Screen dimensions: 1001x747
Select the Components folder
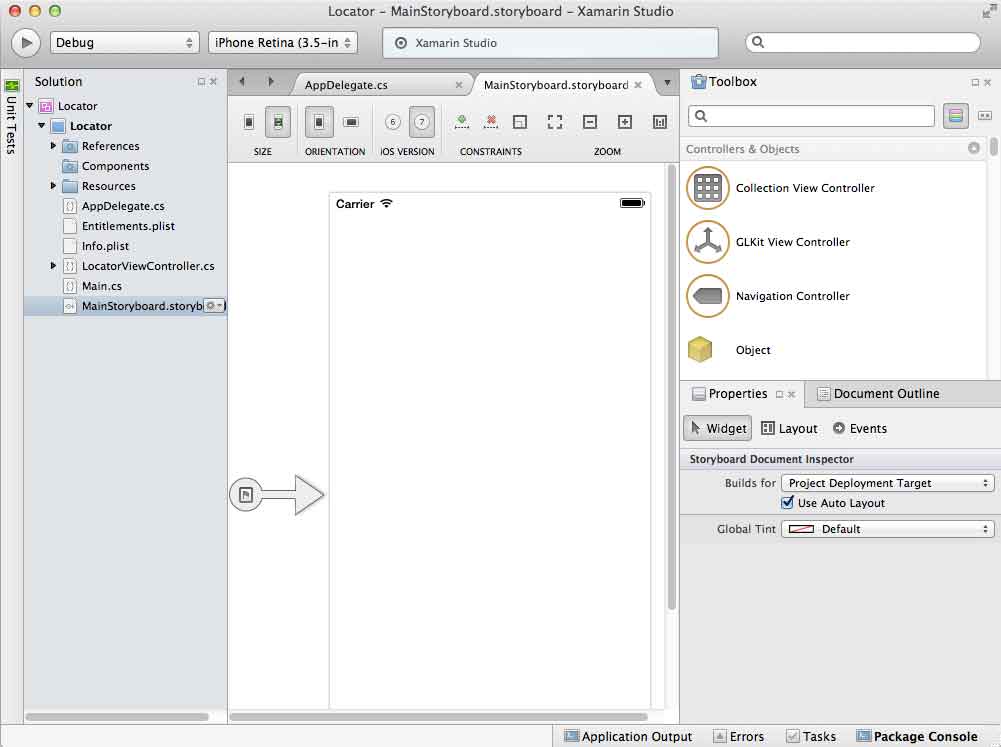tap(115, 166)
